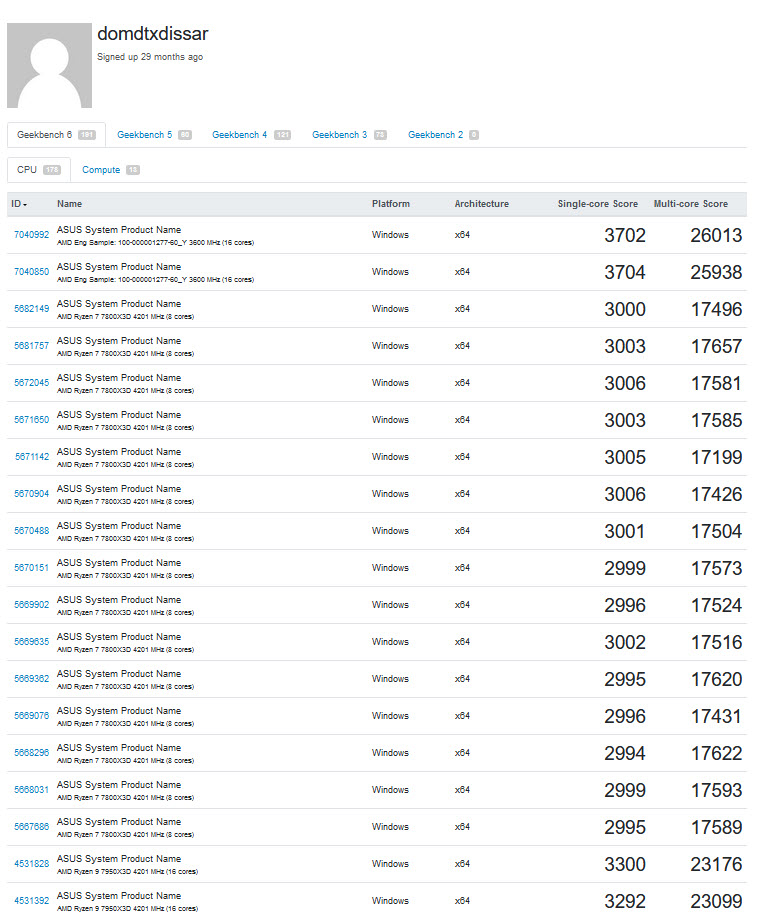Open result ID 5672045
The width and height of the screenshot is (761, 917).
coord(32,383)
